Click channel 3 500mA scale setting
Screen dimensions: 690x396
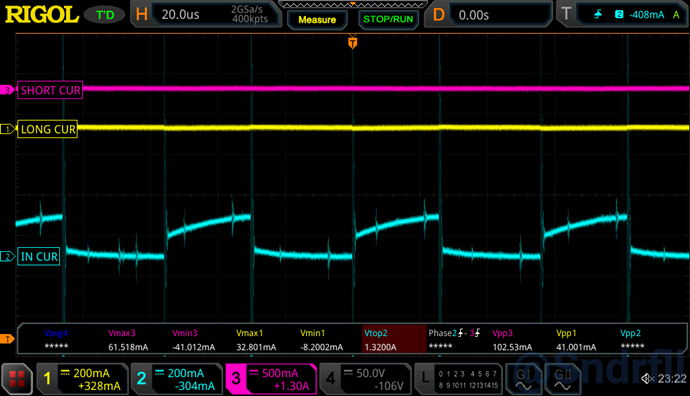280,373
